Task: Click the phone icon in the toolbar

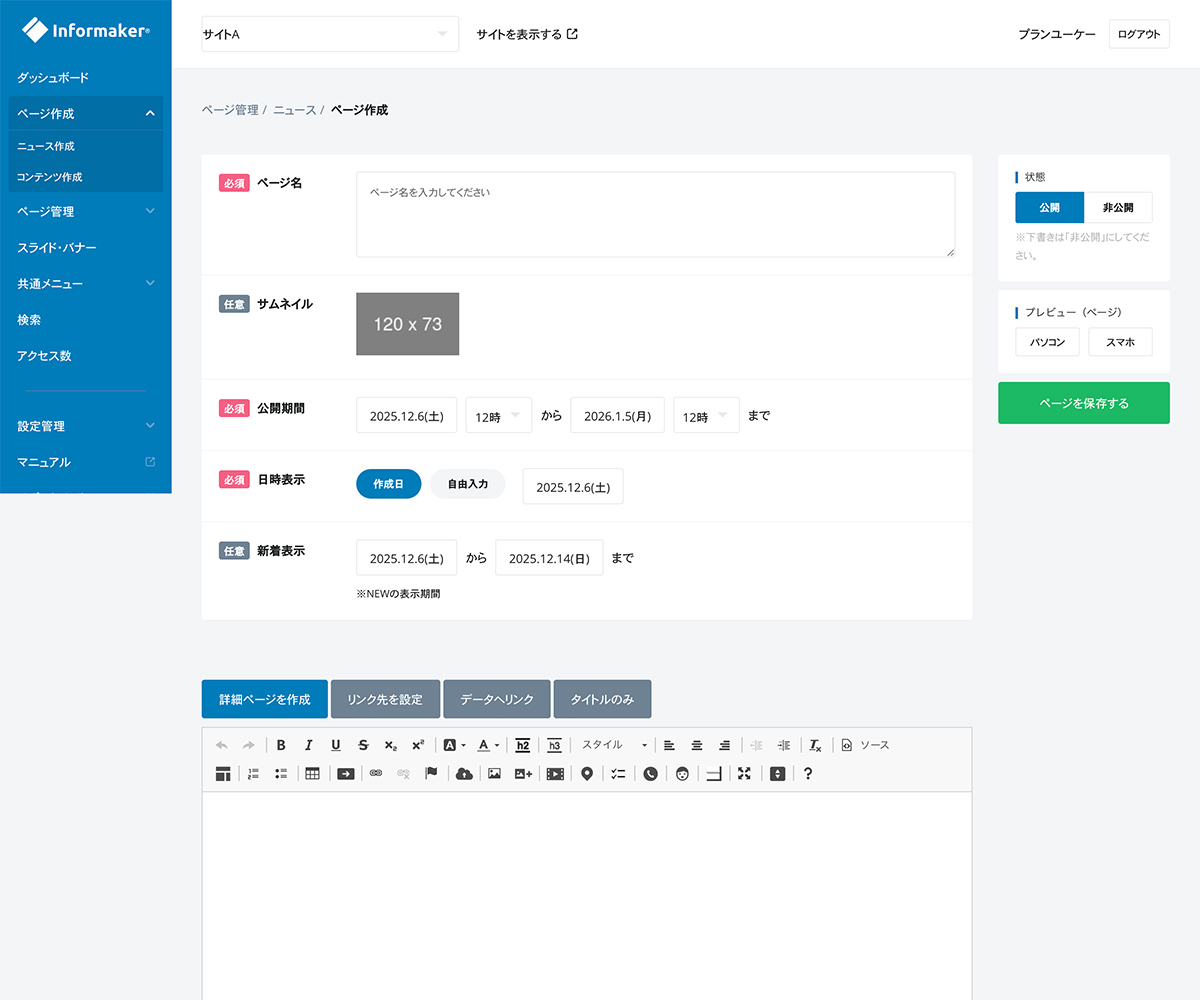Action: (650, 773)
